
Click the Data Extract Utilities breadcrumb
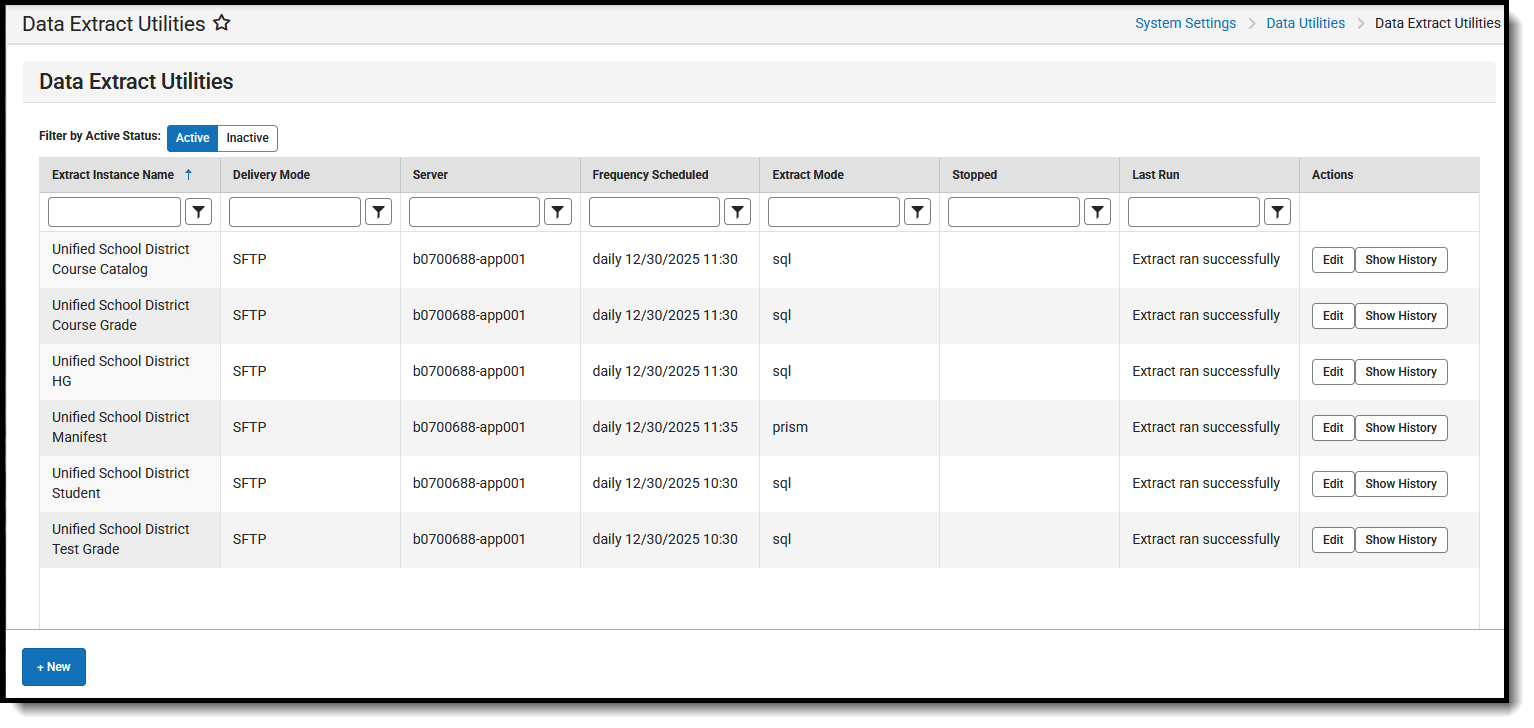[1437, 22]
